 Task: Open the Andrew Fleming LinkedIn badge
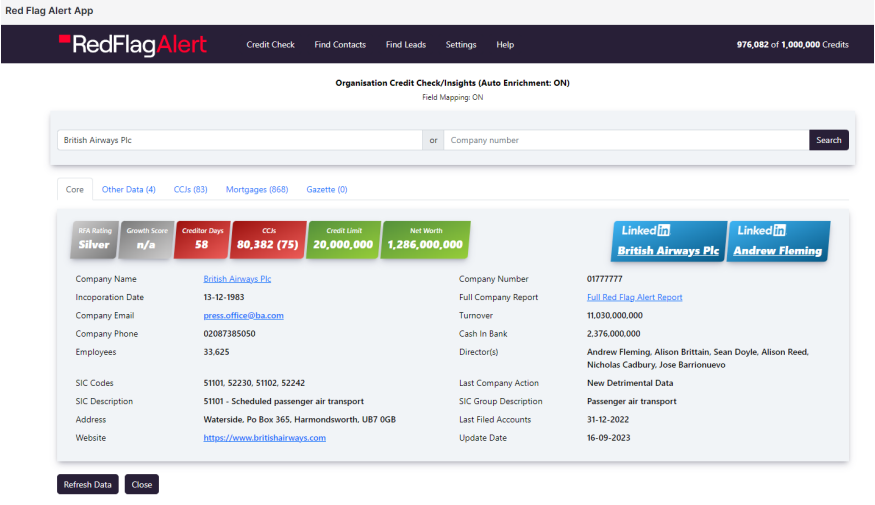pyautogui.click(x=778, y=241)
